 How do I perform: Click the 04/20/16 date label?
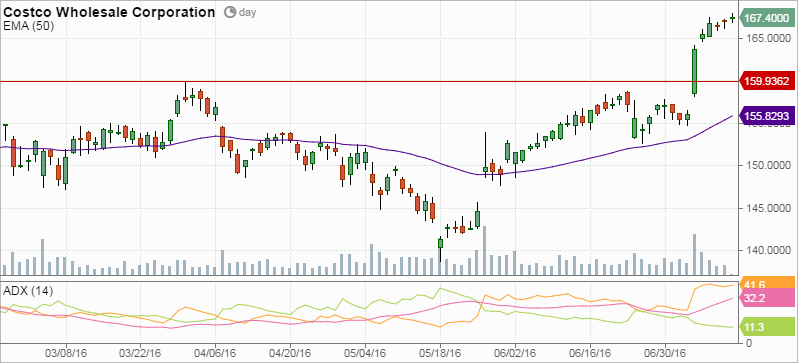tap(290, 352)
